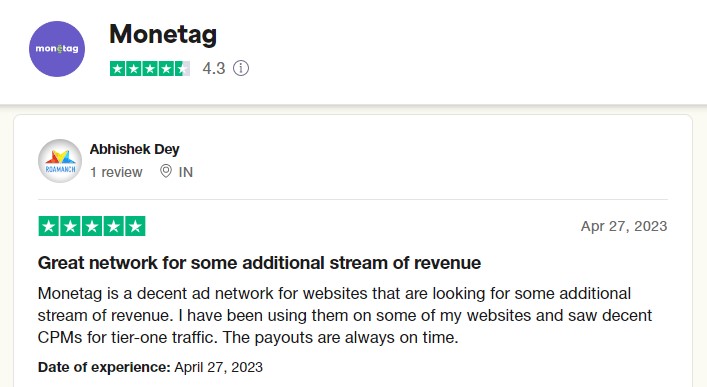707x387 pixels.
Task: Click the 4.3 TrustScore number
Action: 214,69
